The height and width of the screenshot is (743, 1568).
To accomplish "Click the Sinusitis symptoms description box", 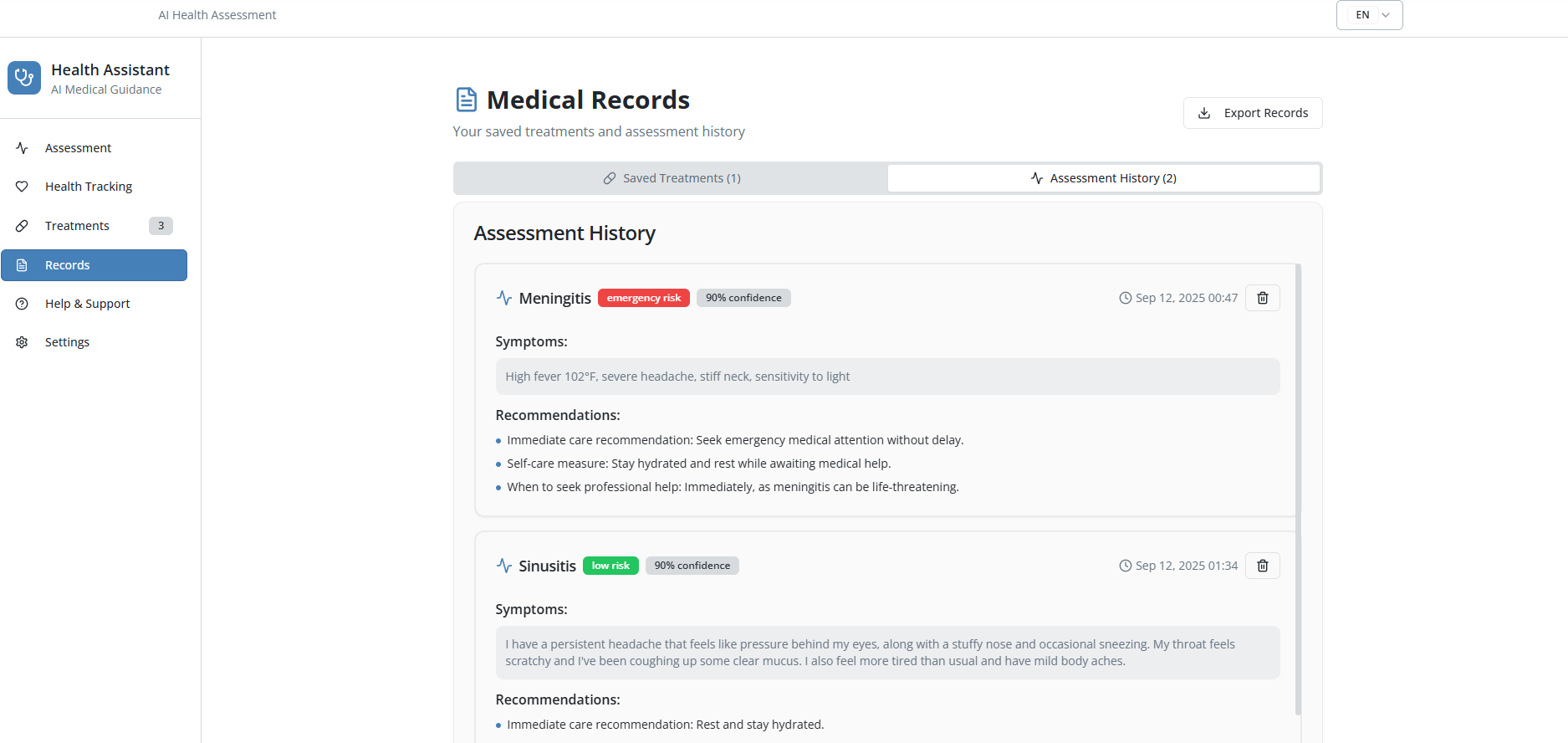I will click(887, 653).
